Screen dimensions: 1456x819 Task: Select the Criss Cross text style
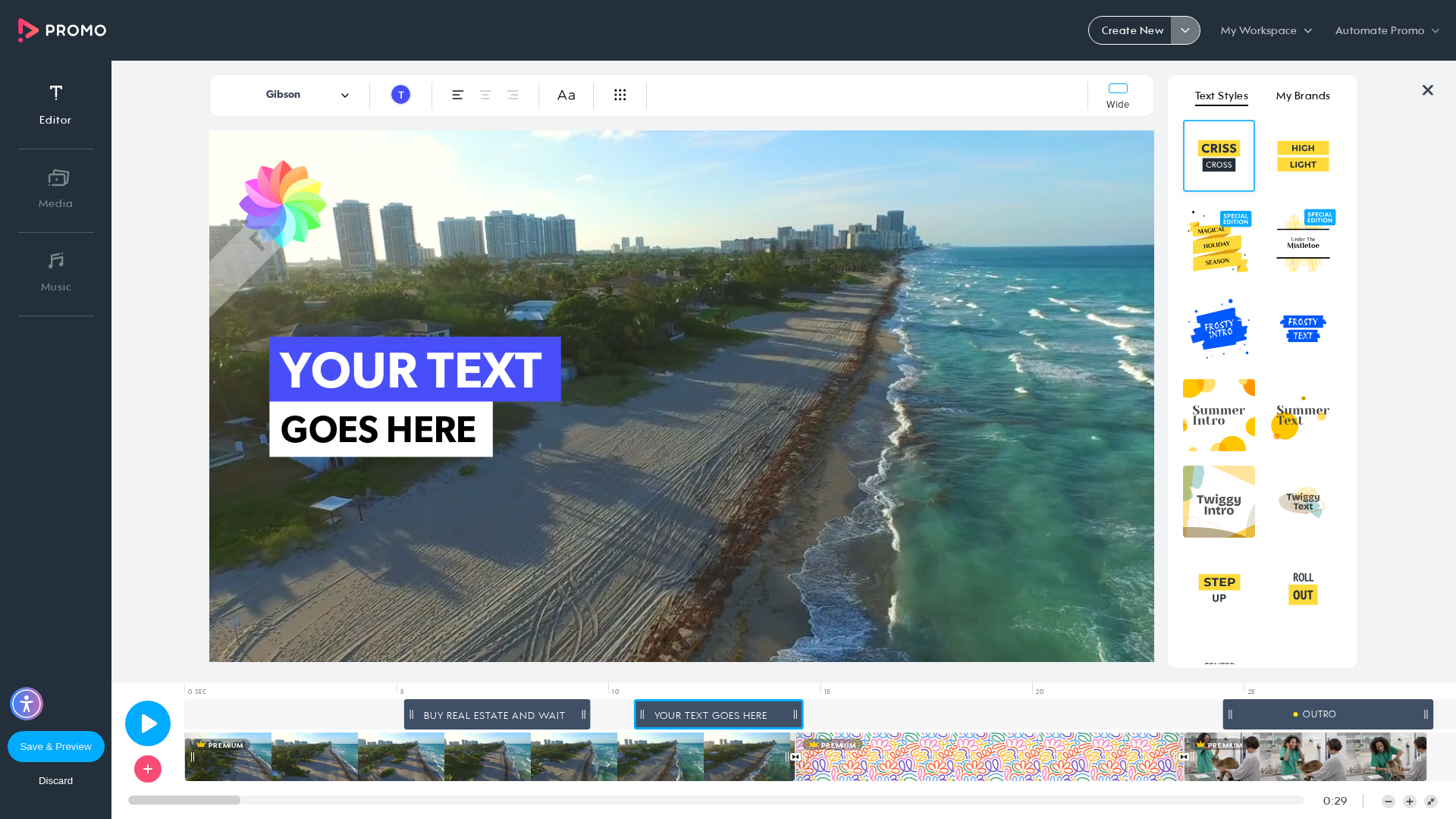[1219, 156]
